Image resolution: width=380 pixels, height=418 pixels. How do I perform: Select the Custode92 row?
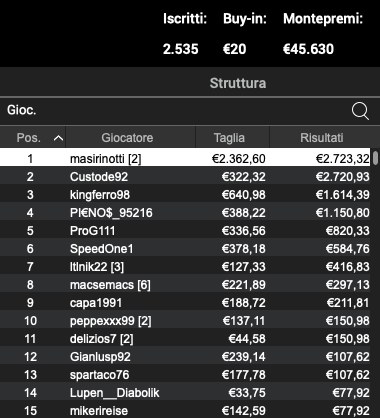(185, 177)
